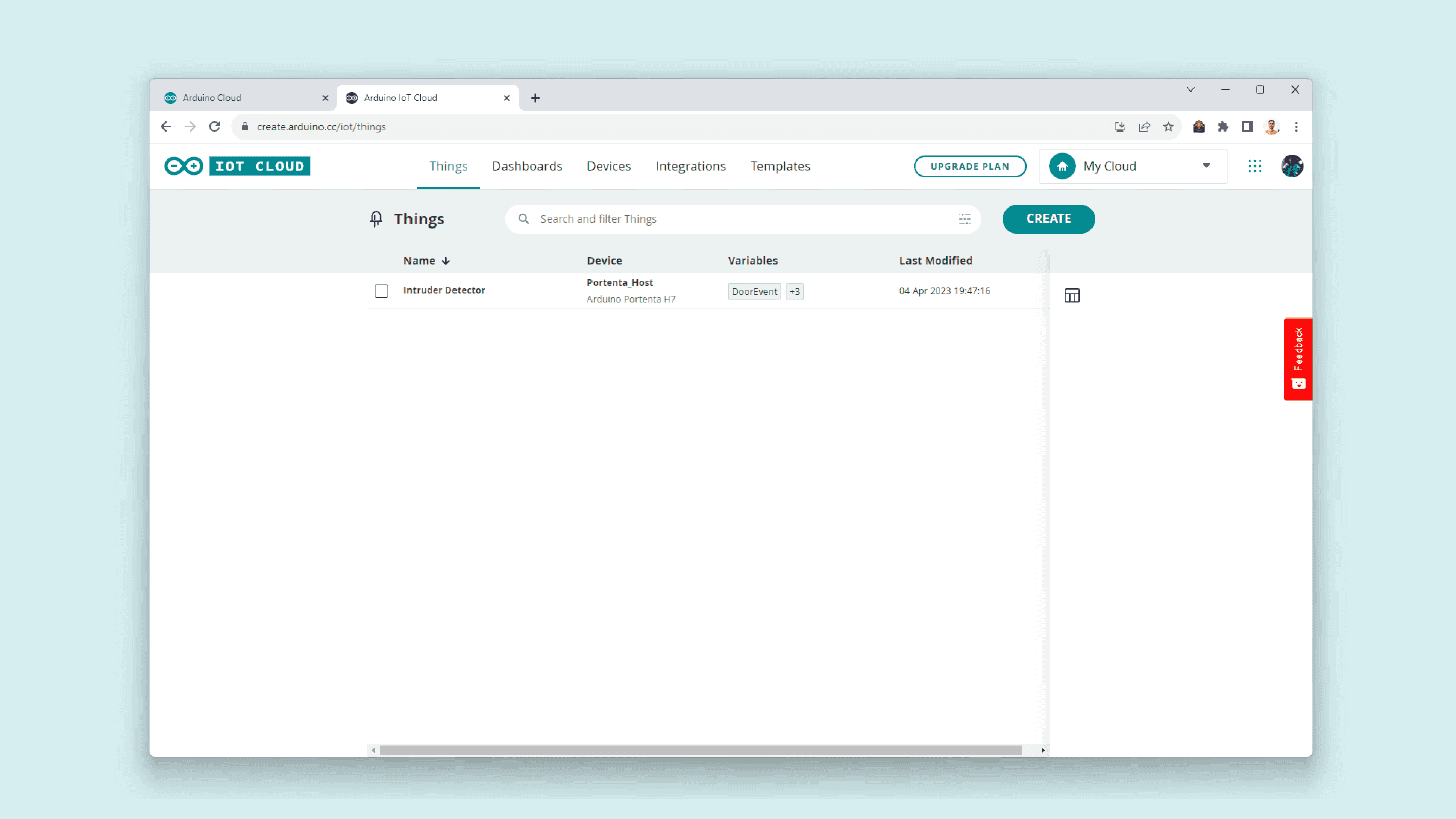This screenshot has height=819, width=1456.
Task: Click the Arduino IoT Cloud logo
Action: click(x=238, y=166)
